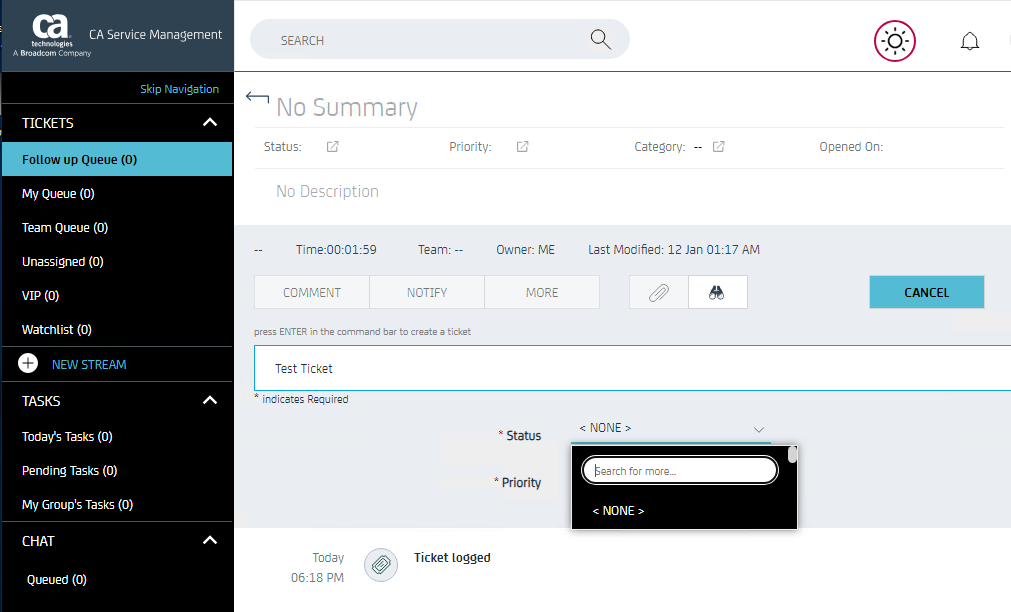Image resolution: width=1011 pixels, height=612 pixels.
Task: Click the CANCEL button
Action: pyautogui.click(x=927, y=292)
